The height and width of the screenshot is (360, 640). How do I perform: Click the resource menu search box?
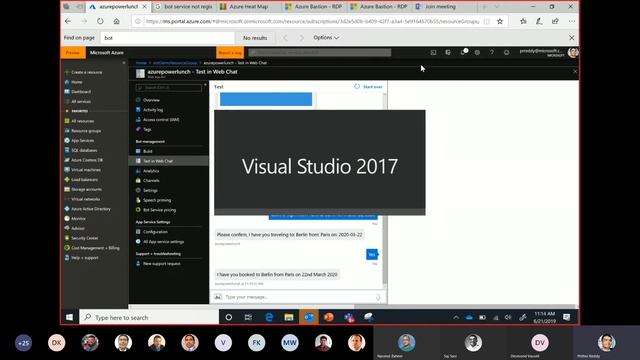pyautogui.click(x=169, y=88)
